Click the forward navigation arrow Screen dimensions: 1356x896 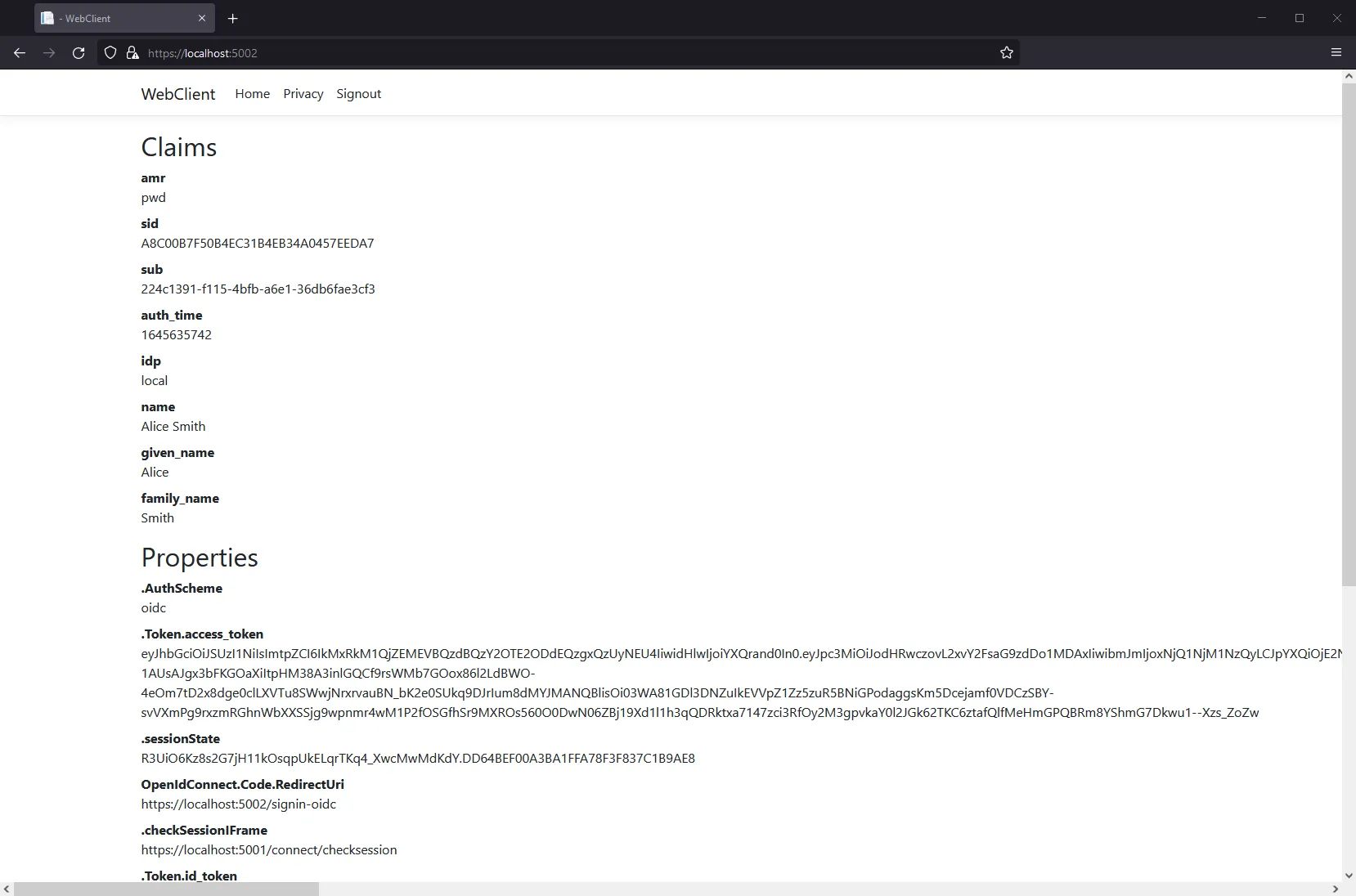[49, 52]
